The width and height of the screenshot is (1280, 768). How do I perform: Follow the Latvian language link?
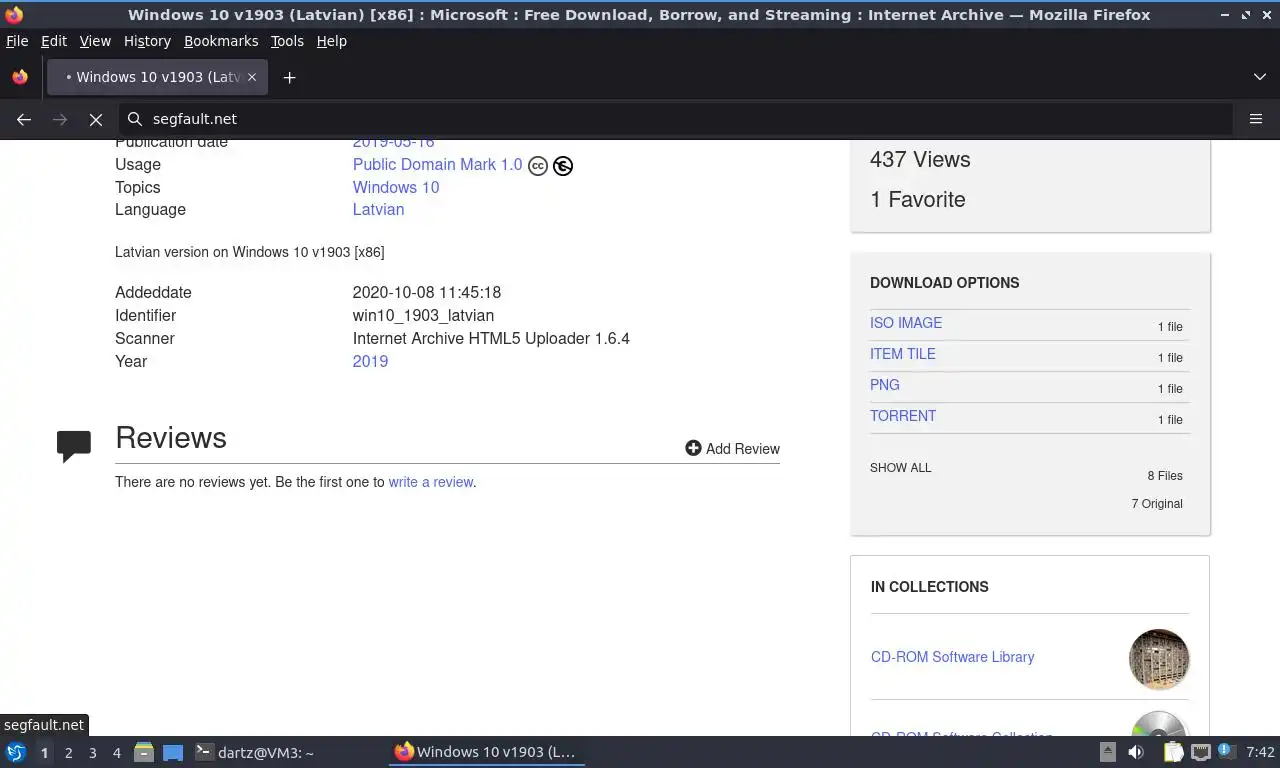pyautogui.click(x=378, y=210)
